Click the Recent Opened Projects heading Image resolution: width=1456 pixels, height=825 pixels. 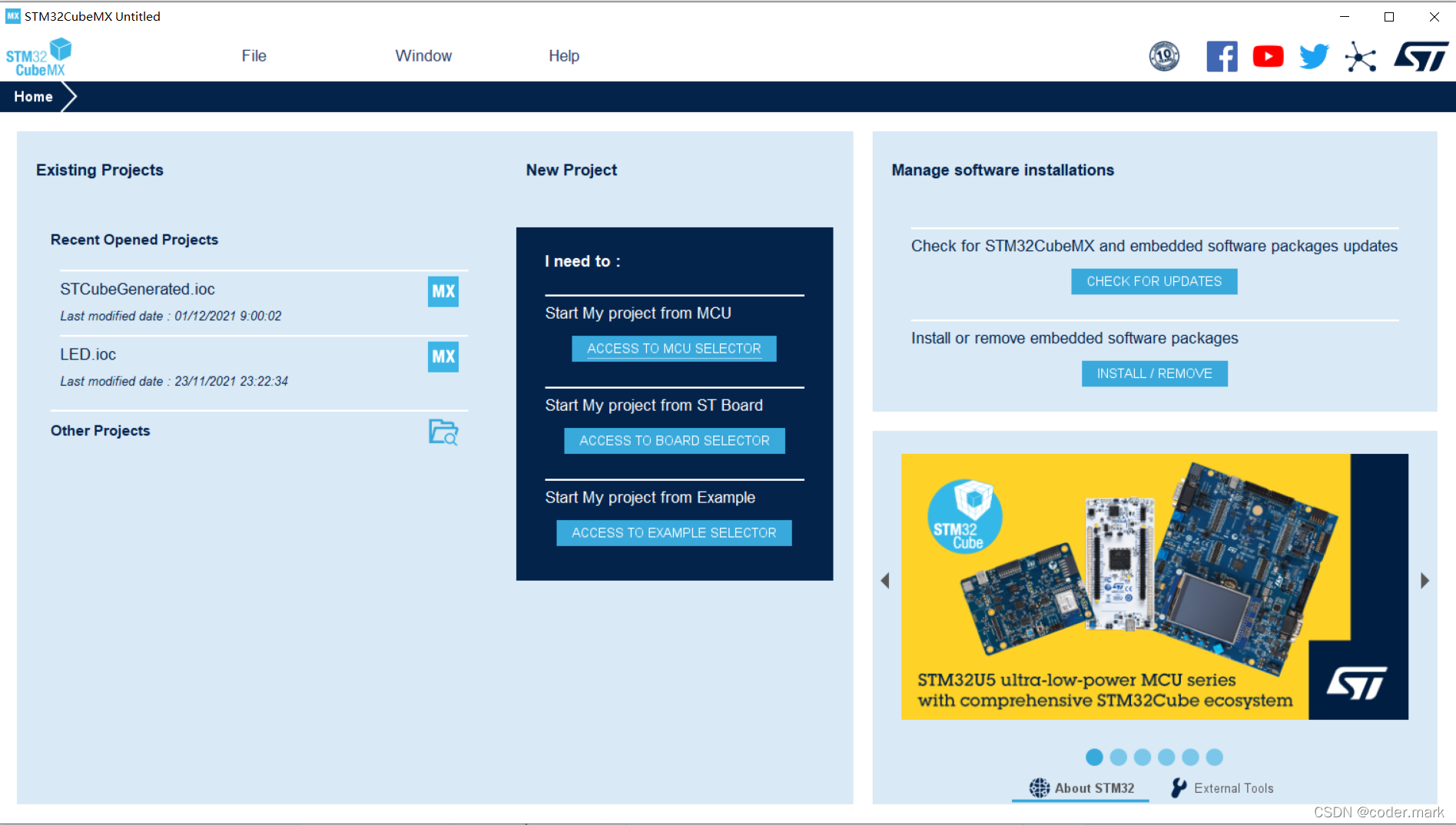point(134,240)
